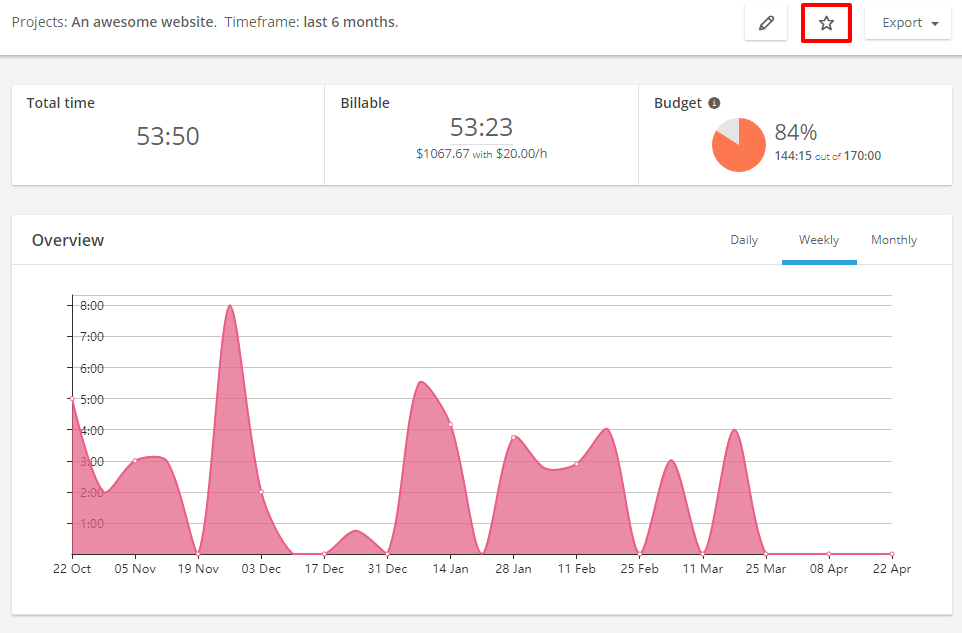The image size is (962, 633).
Task: Click the Billable time 53:23
Action: coord(481,127)
